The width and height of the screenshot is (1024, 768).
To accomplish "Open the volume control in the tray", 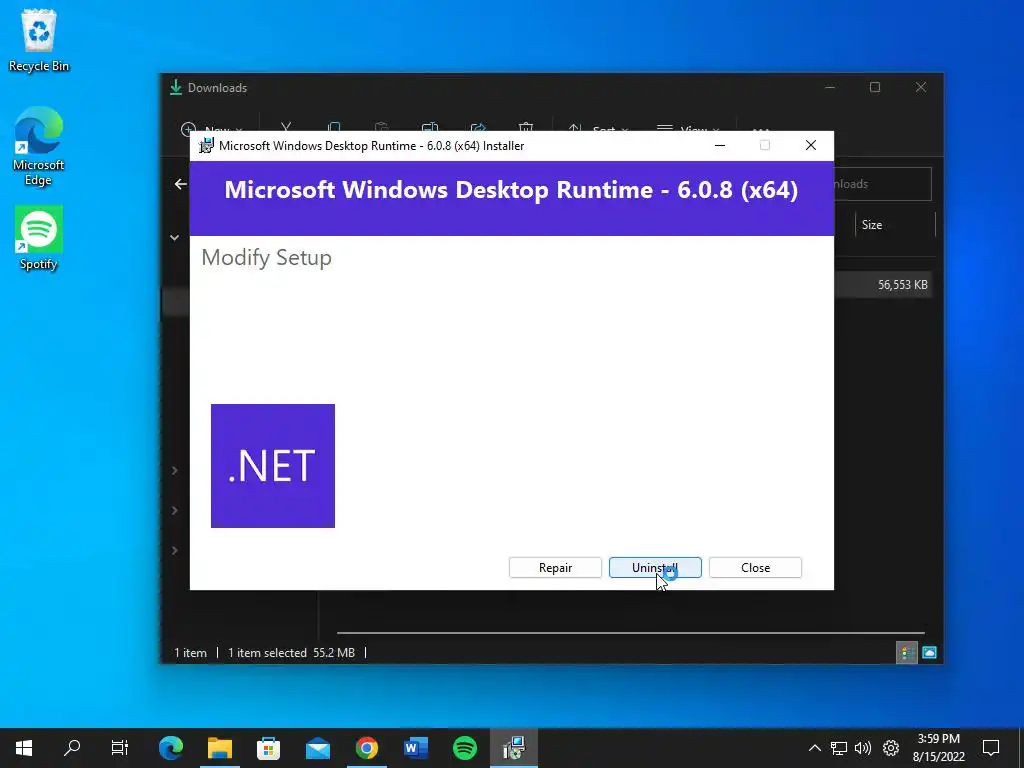I will 863,748.
